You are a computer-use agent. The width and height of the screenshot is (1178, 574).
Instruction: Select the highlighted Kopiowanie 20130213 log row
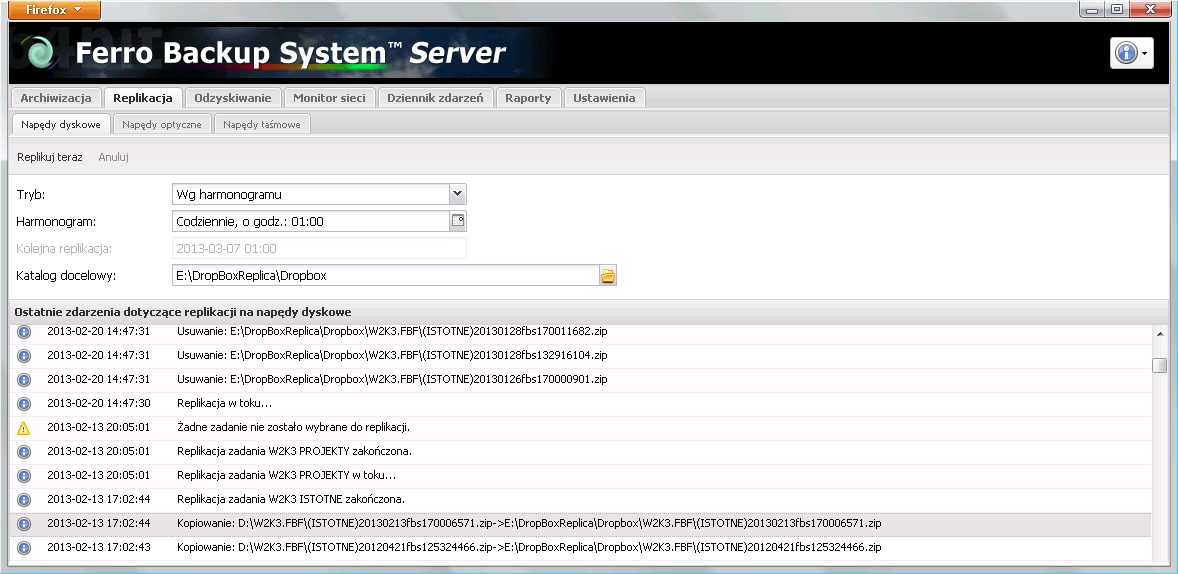(x=528, y=523)
